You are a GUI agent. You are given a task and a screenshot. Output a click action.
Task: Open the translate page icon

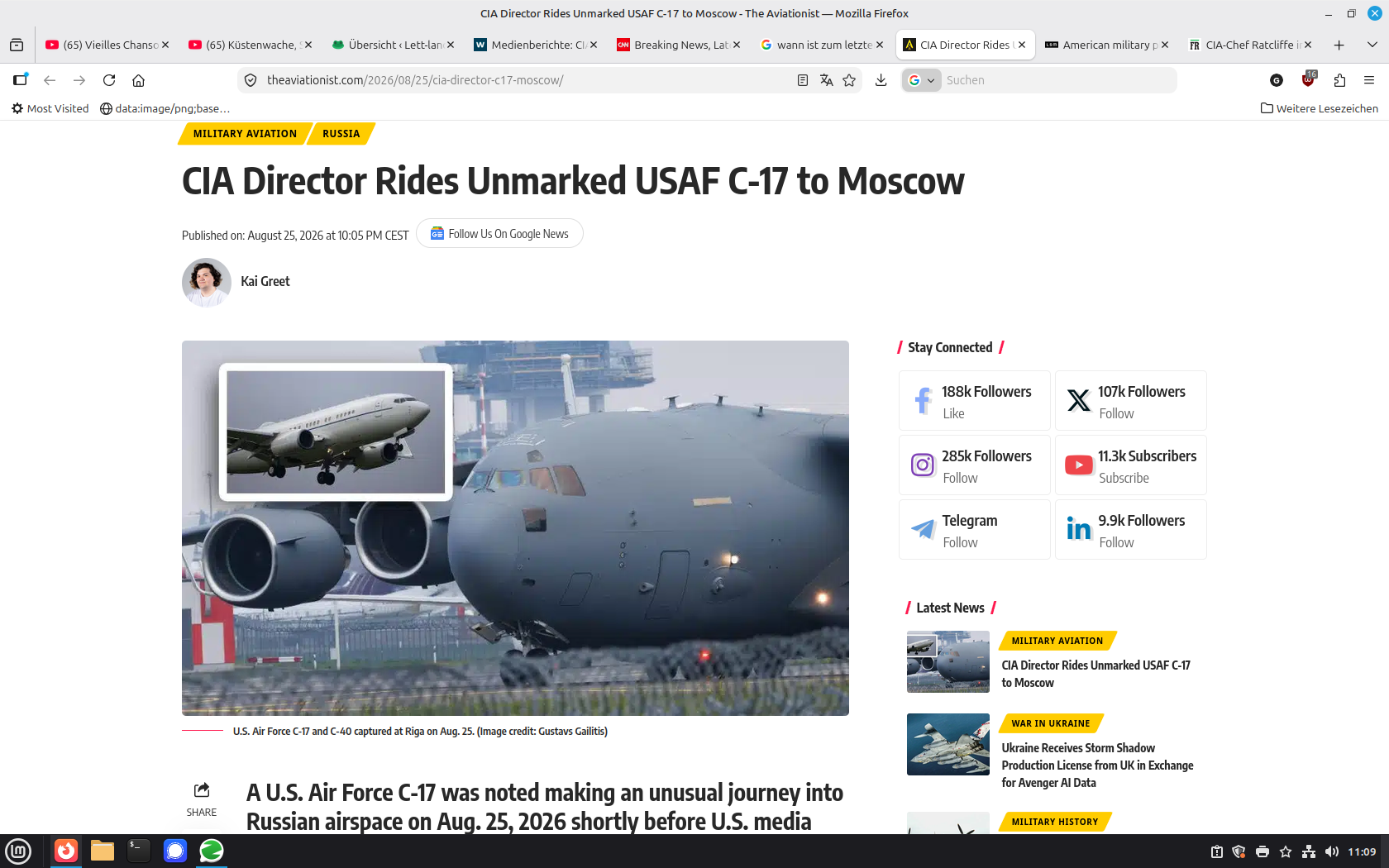[826, 80]
